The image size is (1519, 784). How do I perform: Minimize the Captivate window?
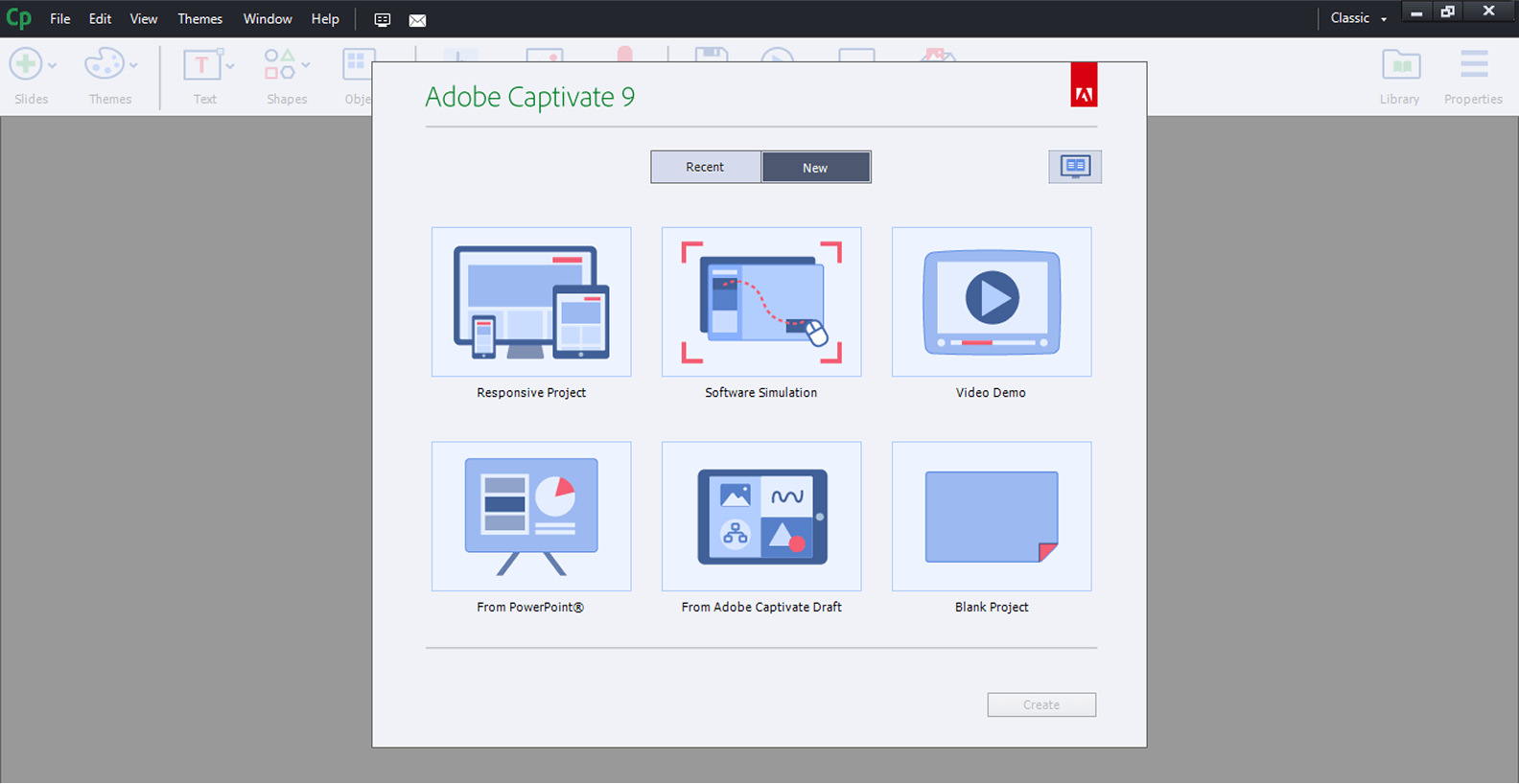1416,12
